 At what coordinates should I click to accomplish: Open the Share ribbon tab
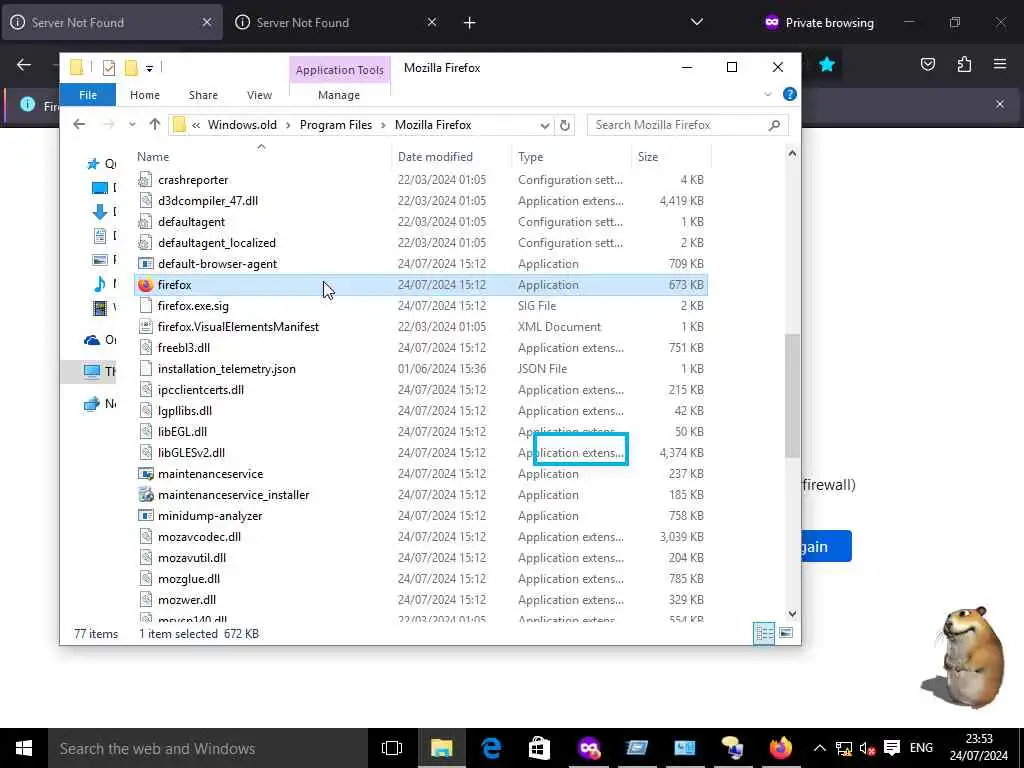[x=203, y=95]
